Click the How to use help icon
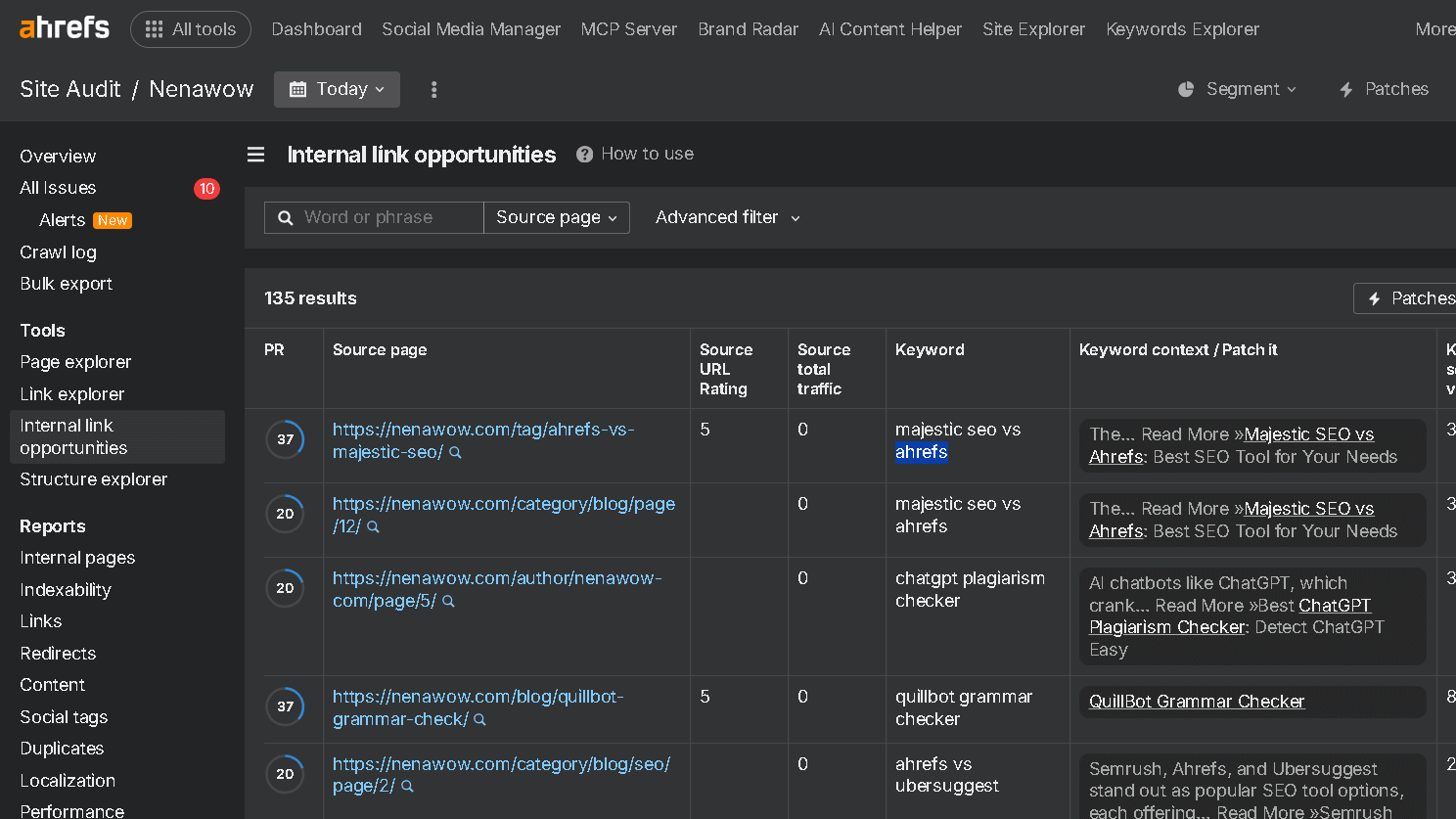Image resolution: width=1456 pixels, height=819 pixels. click(x=584, y=153)
